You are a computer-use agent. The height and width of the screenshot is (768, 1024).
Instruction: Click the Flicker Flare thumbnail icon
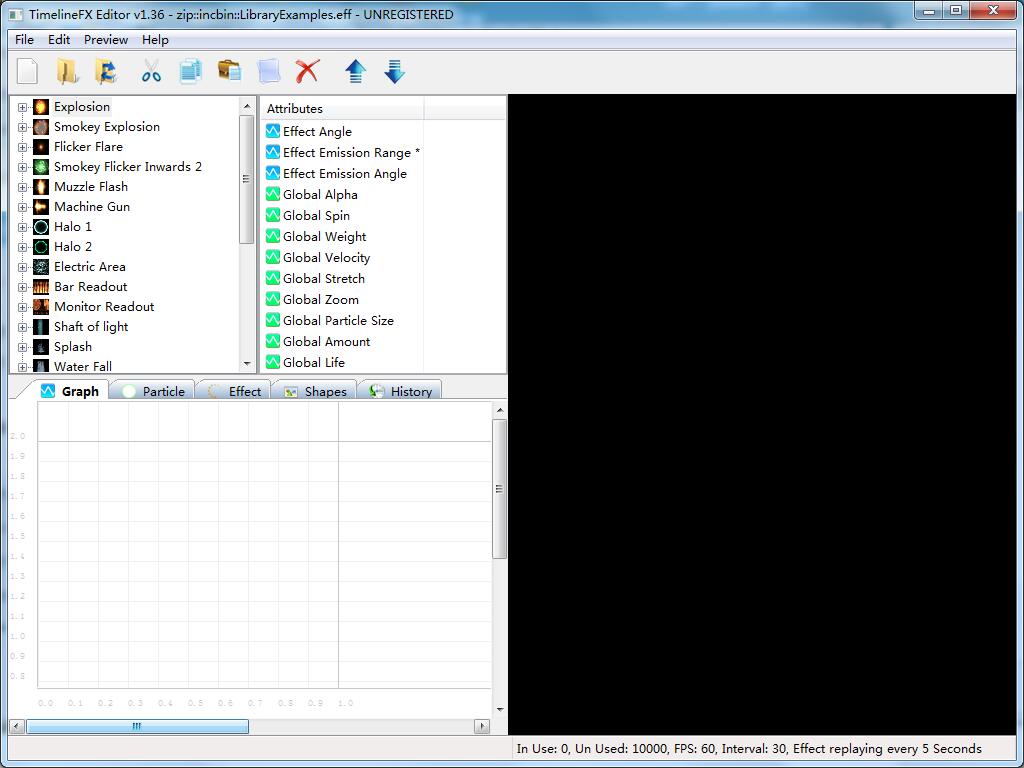click(41, 147)
